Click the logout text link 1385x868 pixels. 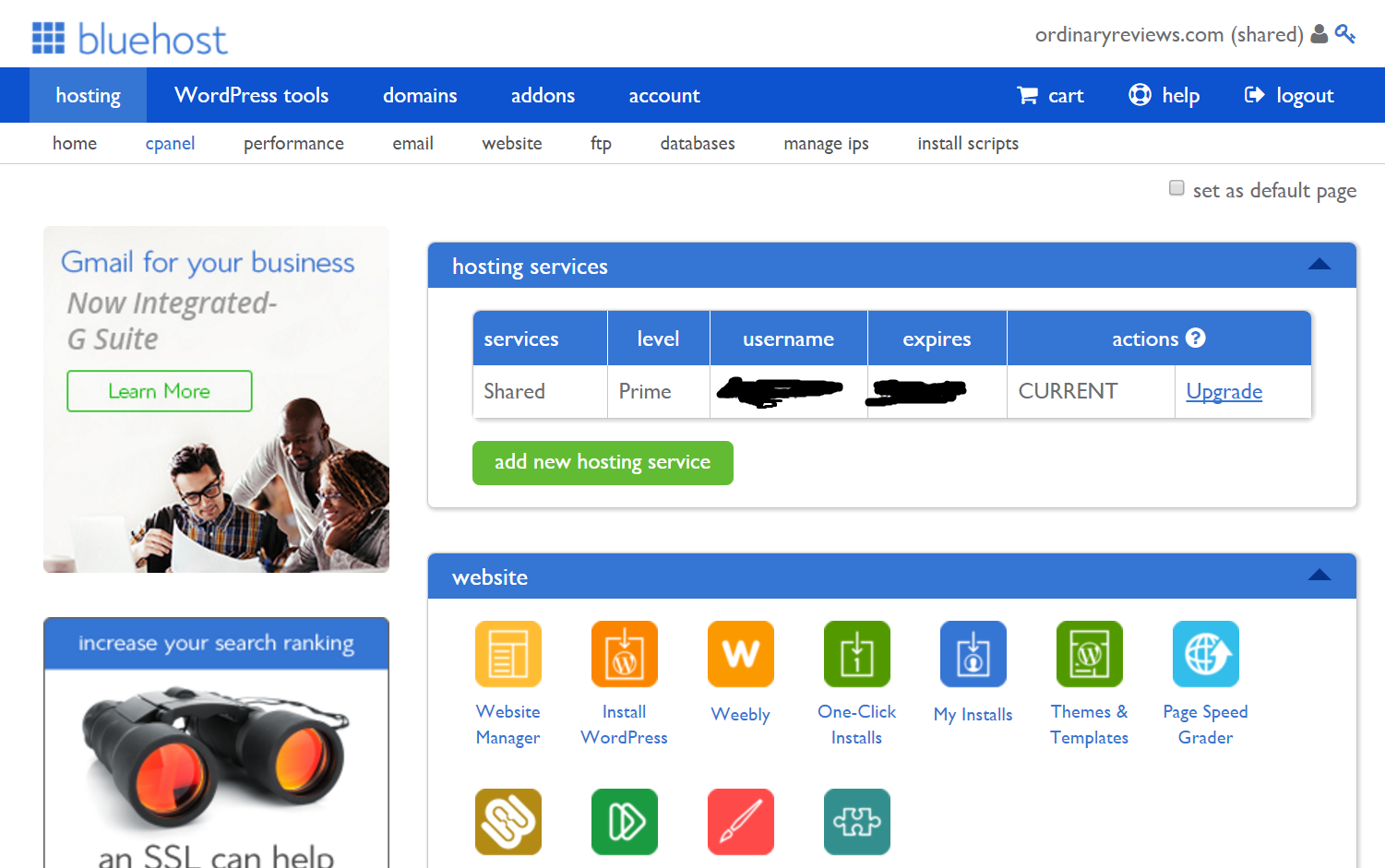point(1305,95)
